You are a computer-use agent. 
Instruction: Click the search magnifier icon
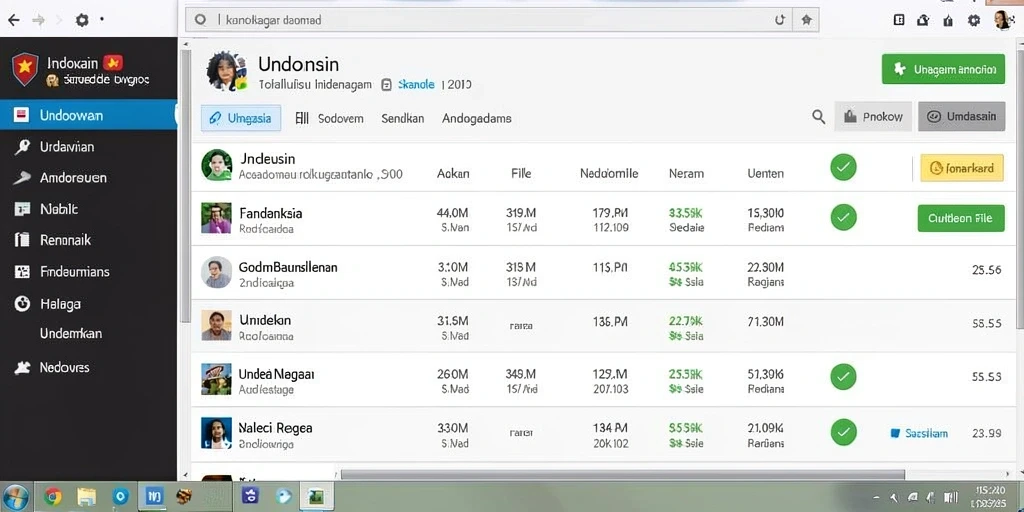pos(818,117)
